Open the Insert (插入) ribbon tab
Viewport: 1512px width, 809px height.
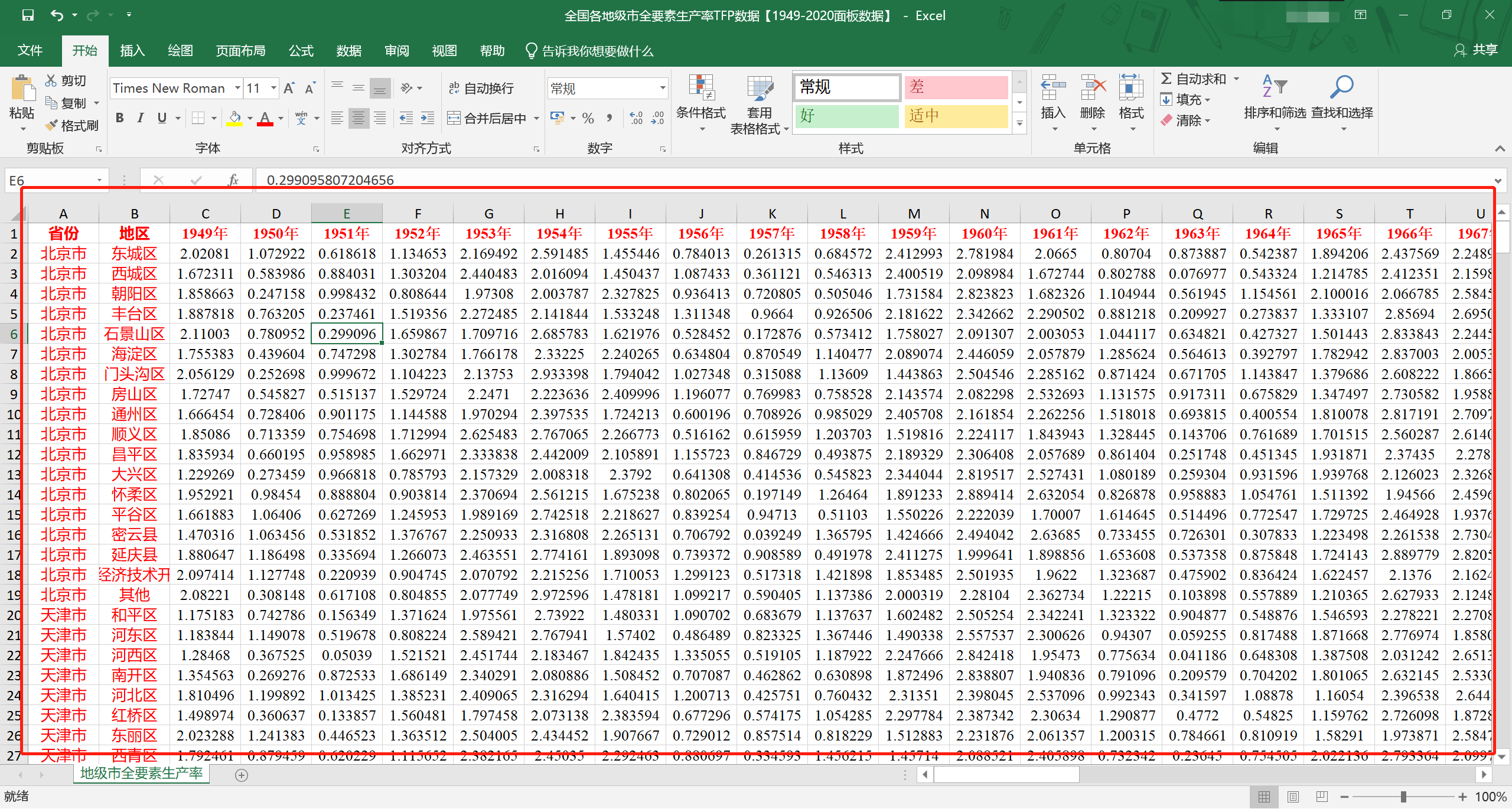(132, 51)
